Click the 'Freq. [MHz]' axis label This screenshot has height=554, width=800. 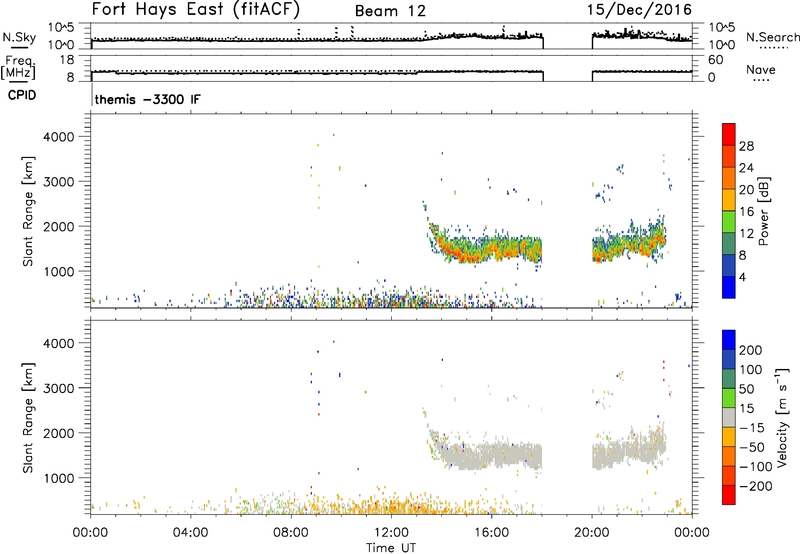18,68
